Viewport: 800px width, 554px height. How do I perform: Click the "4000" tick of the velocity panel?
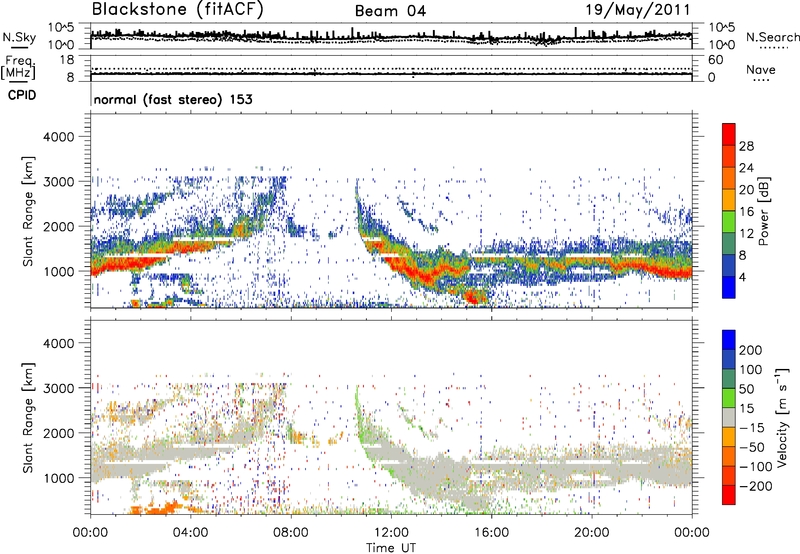(59, 343)
